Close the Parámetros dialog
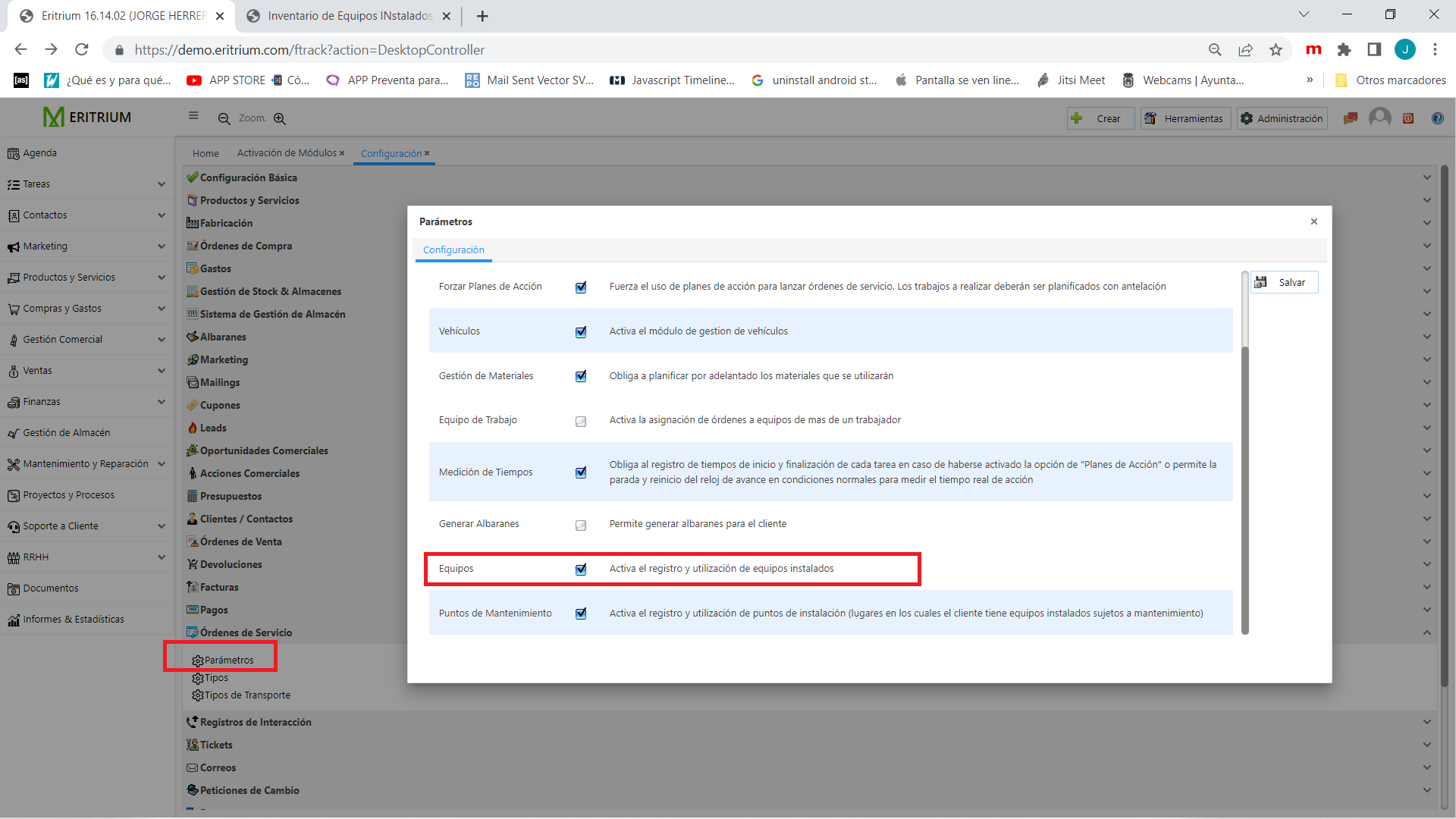 point(1314,221)
